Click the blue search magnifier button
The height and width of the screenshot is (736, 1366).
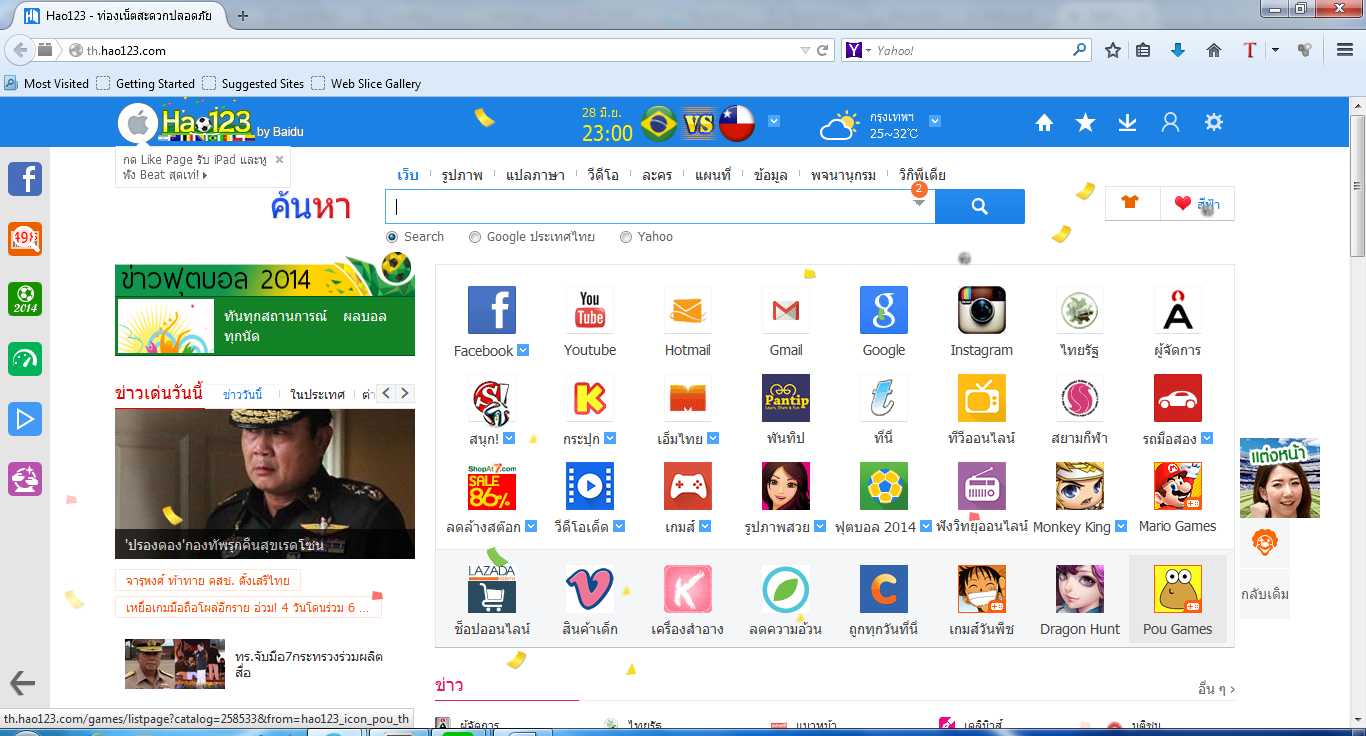point(980,206)
